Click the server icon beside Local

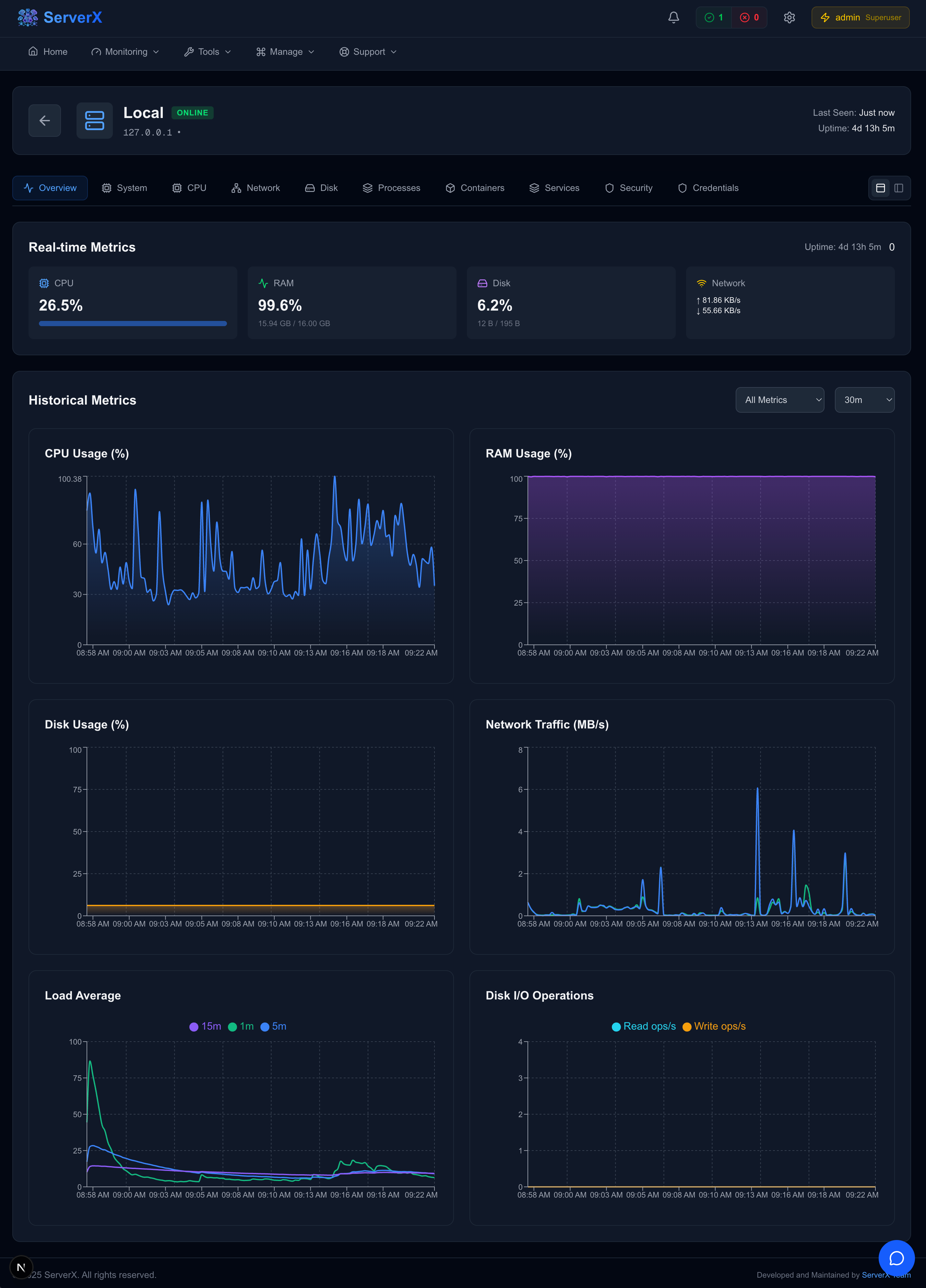coord(94,120)
